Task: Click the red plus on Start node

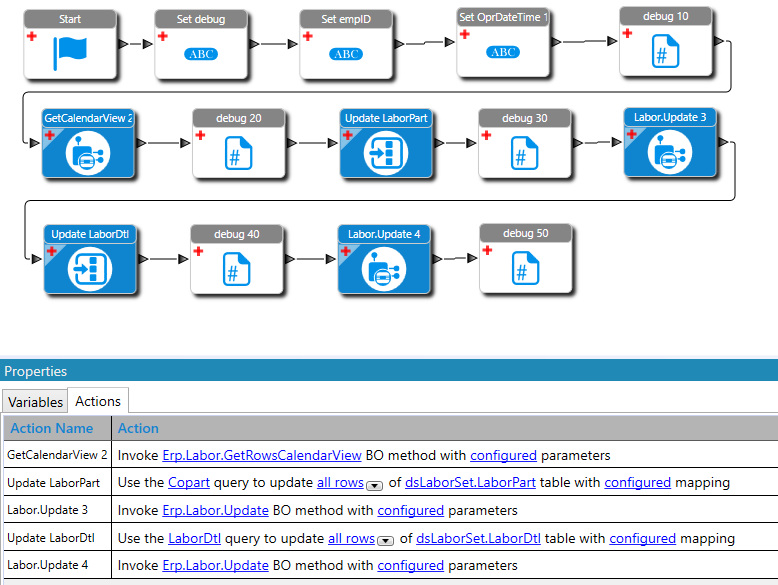Action: 32,36
